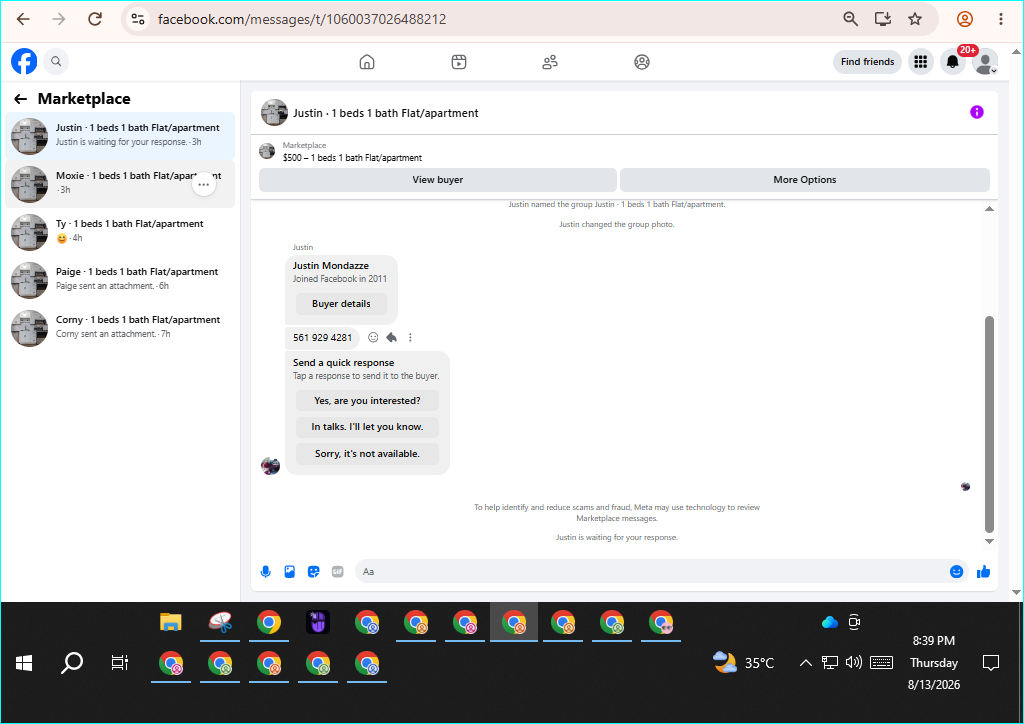Image resolution: width=1024 pixels, height=724 pixels.
Task: Open the Facebook menu grid icon
Action: click(921, 61)
